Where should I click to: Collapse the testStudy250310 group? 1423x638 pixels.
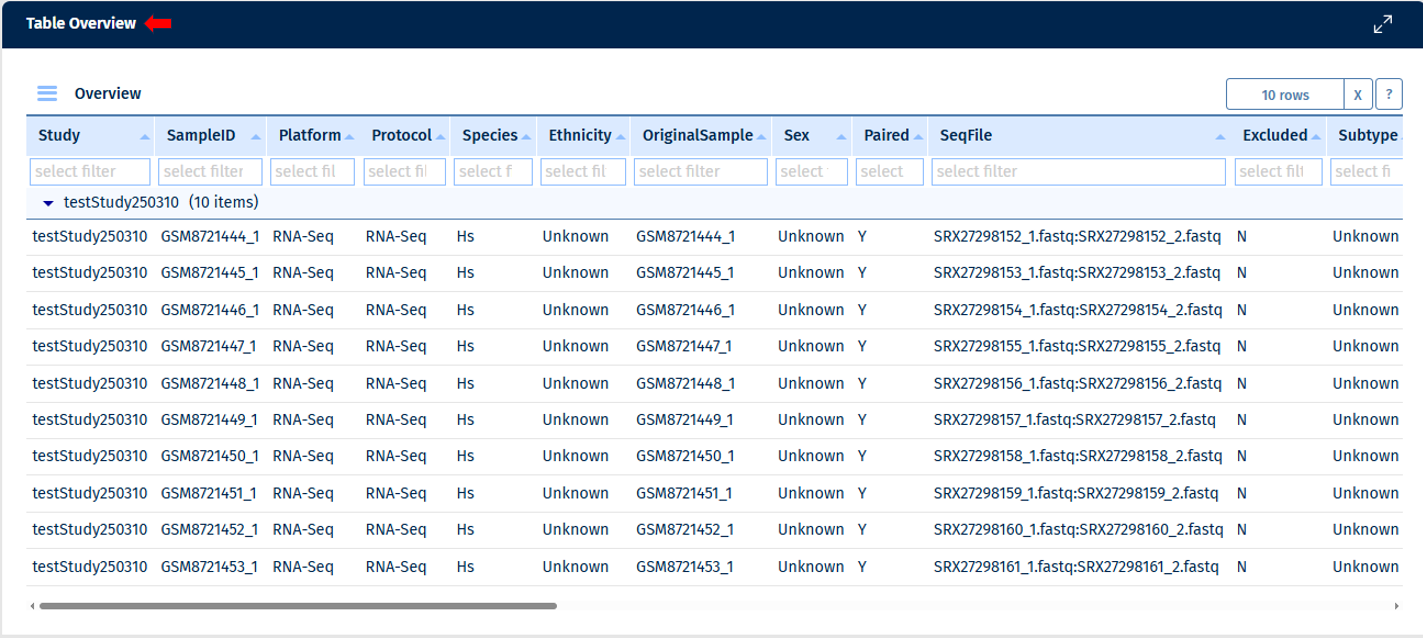pos(48,203)
